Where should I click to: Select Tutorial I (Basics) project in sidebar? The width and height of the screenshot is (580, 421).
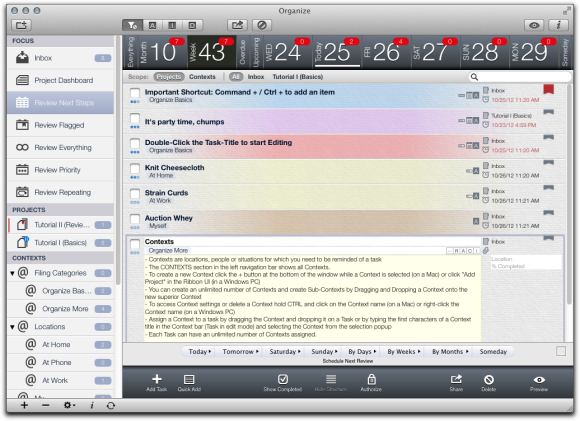[61, 243]
